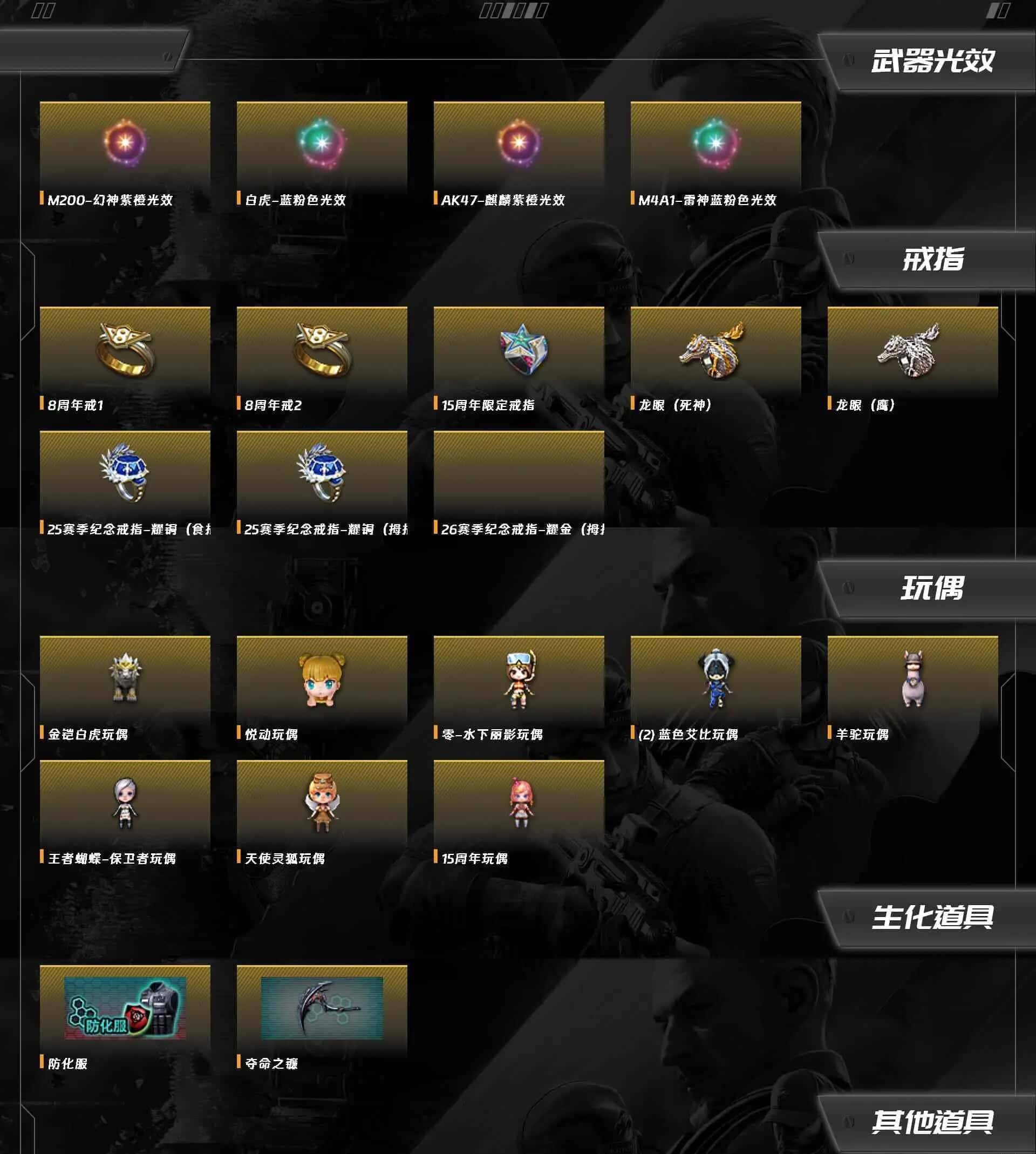
Task: Select the 天使灵狐玩偶 doll icon
Action: [x=322, y=802]
